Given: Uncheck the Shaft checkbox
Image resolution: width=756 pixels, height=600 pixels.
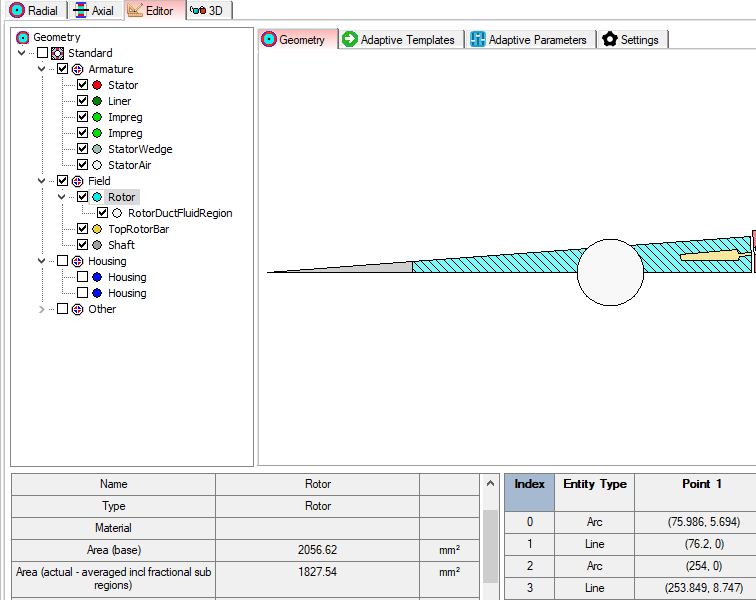Looking at the screenshot, I should tap(82, 245).
